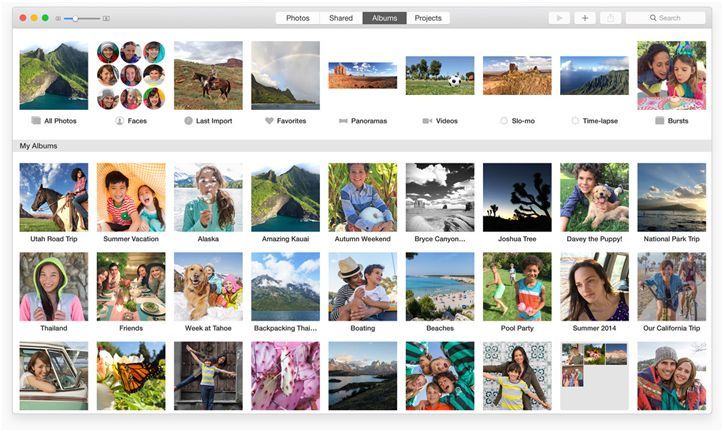Open the Amazing Kauai album
Screen dimensions: 724x432
point(285,197)
